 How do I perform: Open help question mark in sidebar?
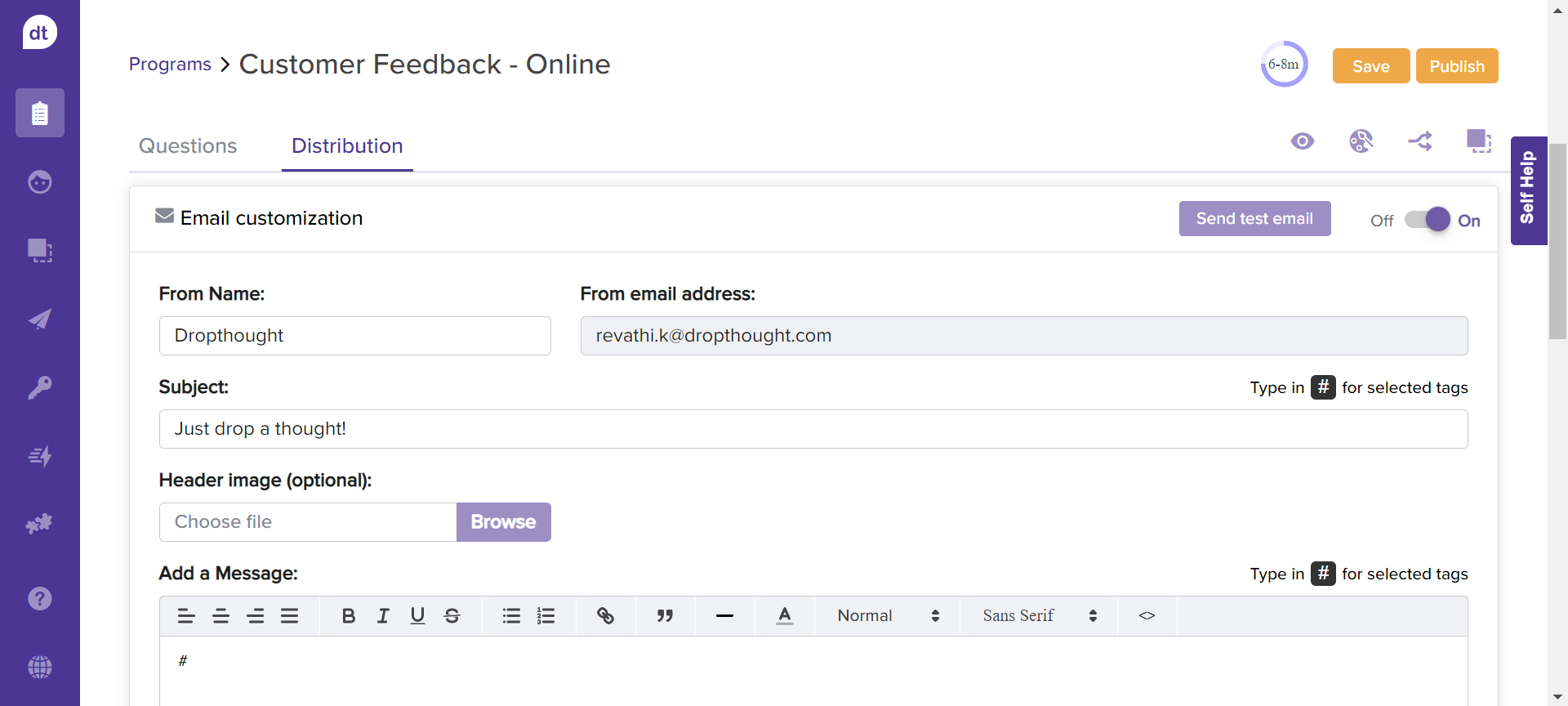pos(39,598)
